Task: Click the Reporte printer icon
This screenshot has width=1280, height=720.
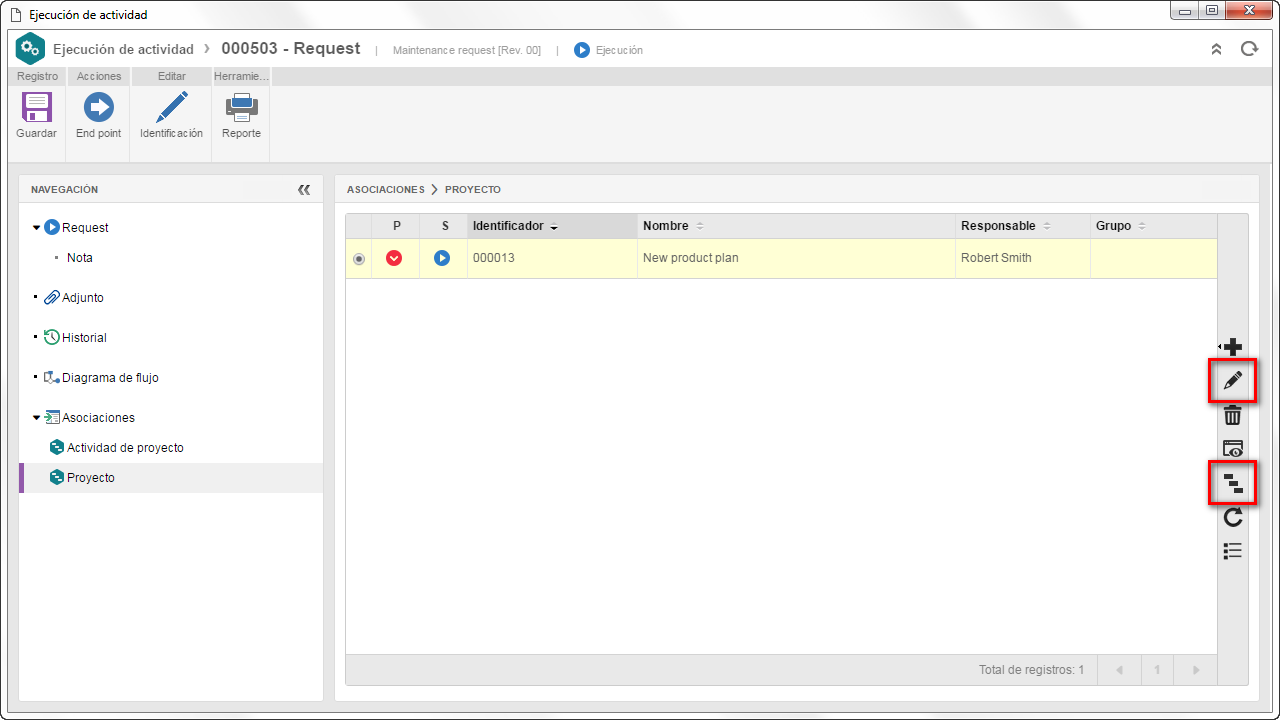Action: [241, 107]
